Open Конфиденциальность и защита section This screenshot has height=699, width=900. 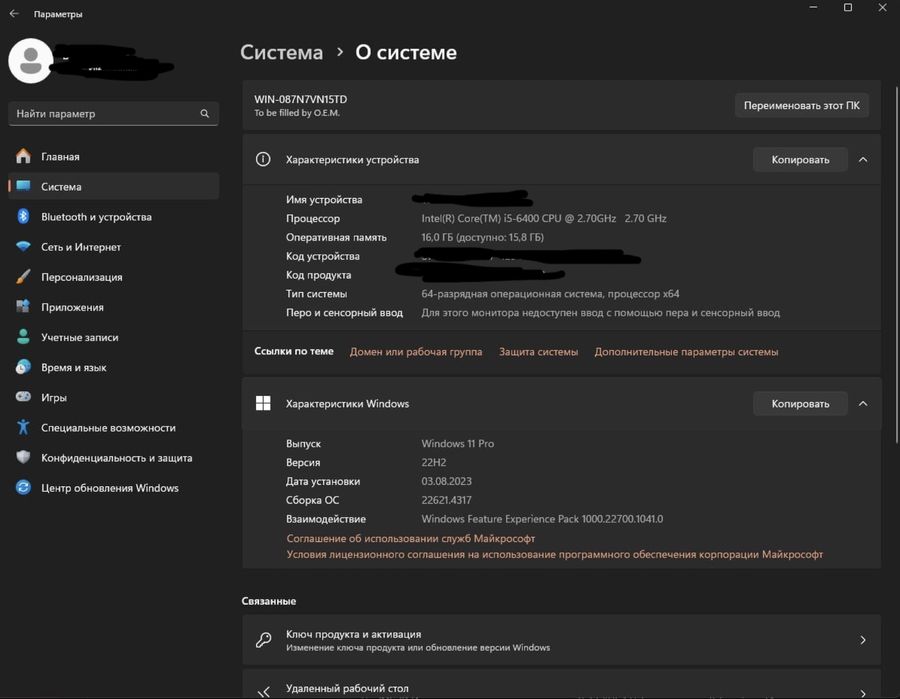click(x=116, y=458)
